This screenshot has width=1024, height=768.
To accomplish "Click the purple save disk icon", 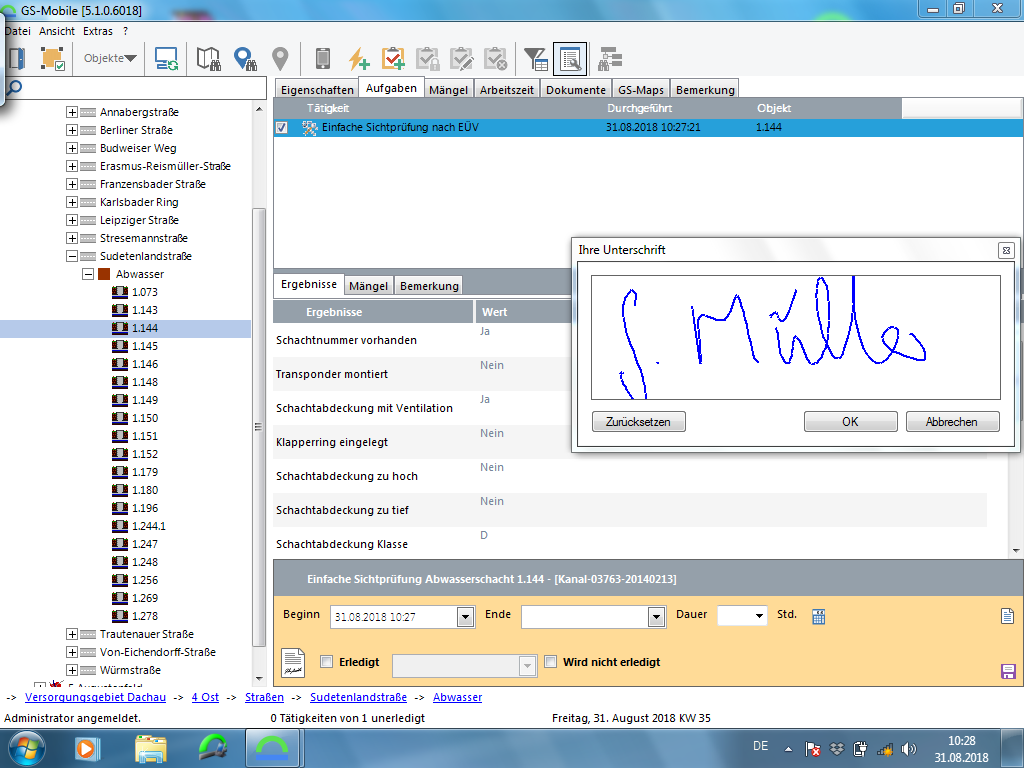I will click(1007, 671).
